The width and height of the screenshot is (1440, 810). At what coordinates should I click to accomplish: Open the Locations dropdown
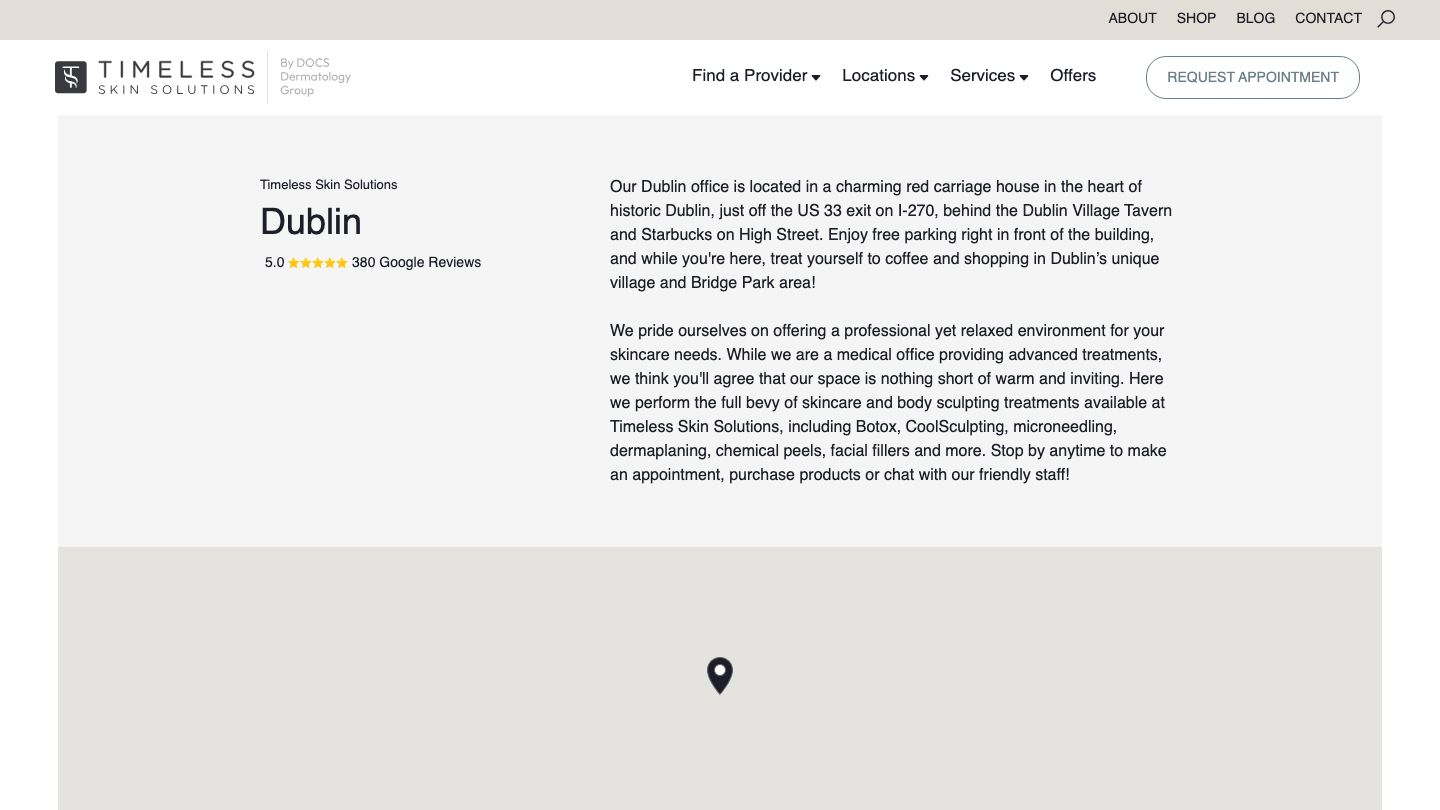[x=884, y=76]
